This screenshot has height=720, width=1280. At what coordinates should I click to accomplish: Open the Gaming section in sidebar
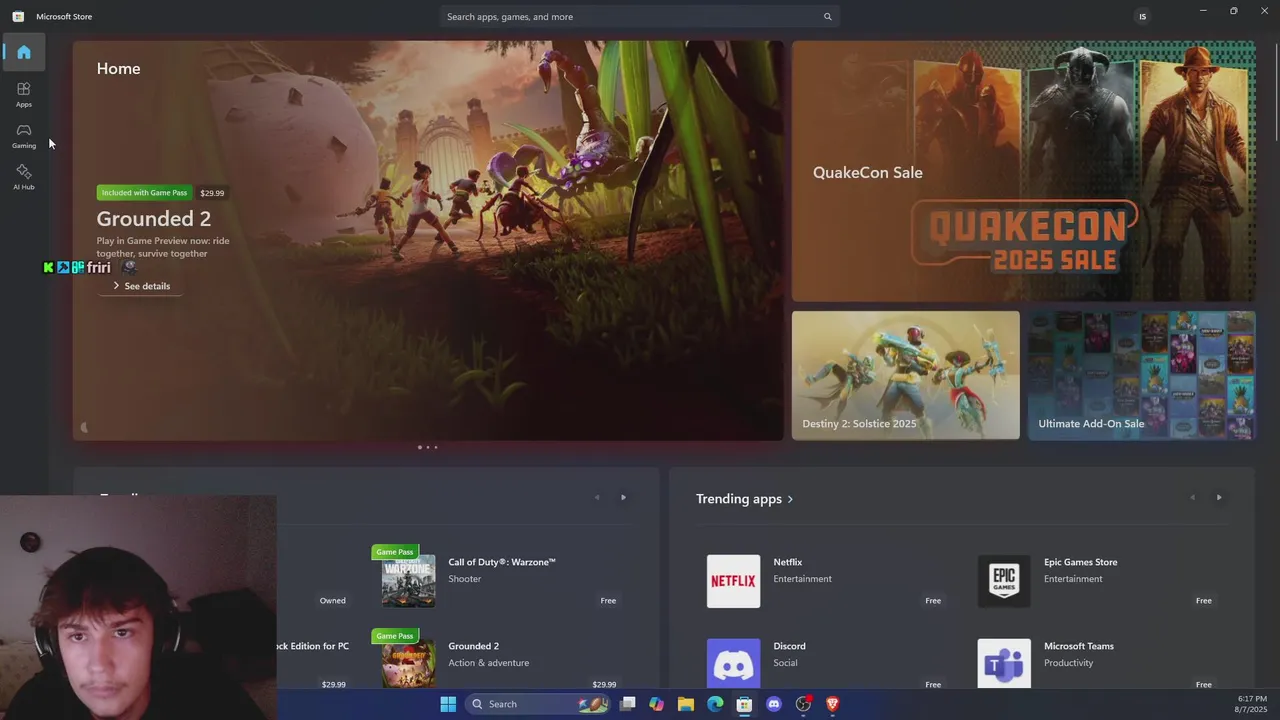pyautogui.click(x=24, y=136)
